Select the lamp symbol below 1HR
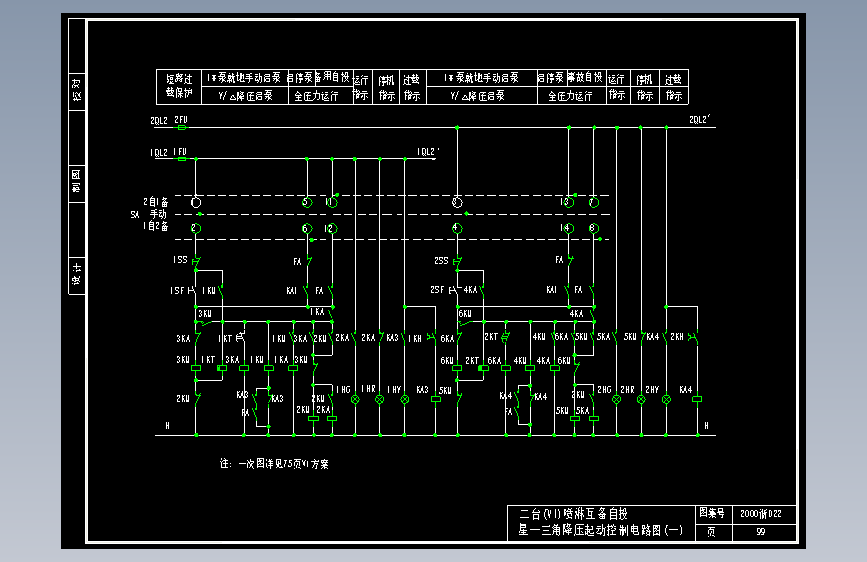The image size is (867, 562). [380, 399]
